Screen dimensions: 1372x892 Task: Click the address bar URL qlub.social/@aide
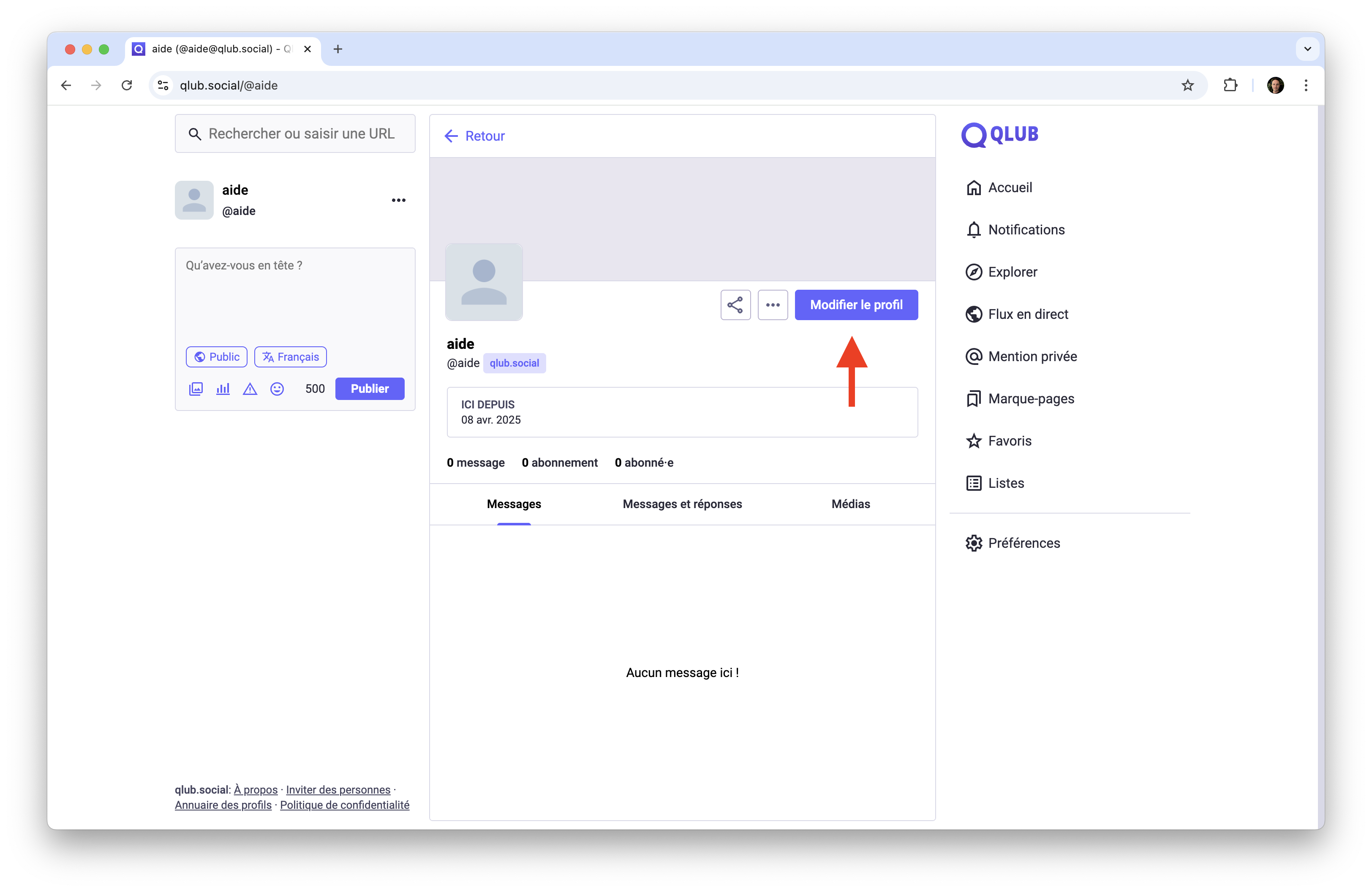click(x=229, y=85)
